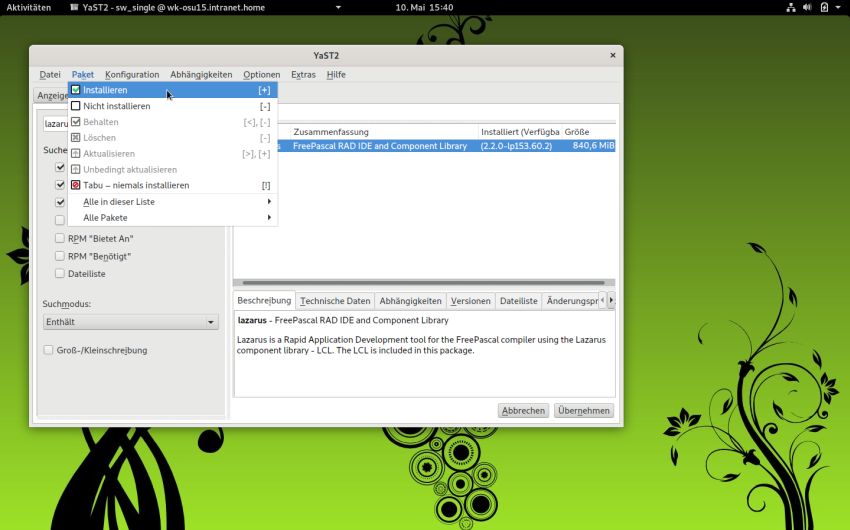Image resolution: width=850 pixels, height=530 pixels.
Task: Open the Konfiguration menu
Action: [132, 75]
